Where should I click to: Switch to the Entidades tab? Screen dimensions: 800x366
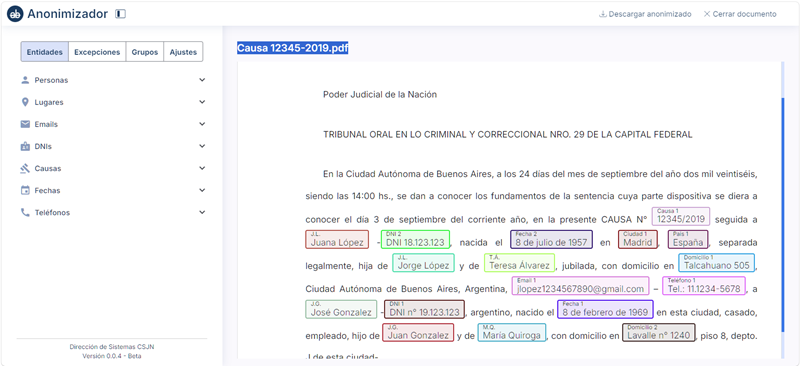(x=44, y=52)
